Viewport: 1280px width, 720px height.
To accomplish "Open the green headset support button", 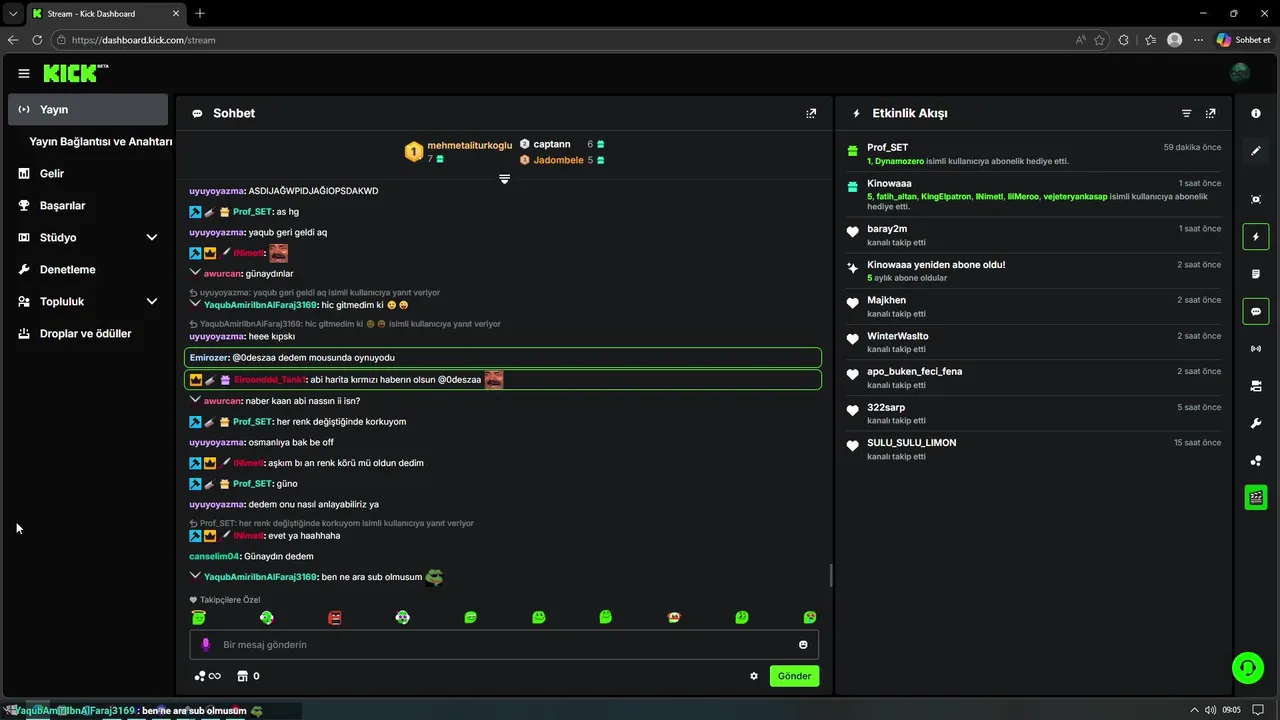I will 1247,668.
